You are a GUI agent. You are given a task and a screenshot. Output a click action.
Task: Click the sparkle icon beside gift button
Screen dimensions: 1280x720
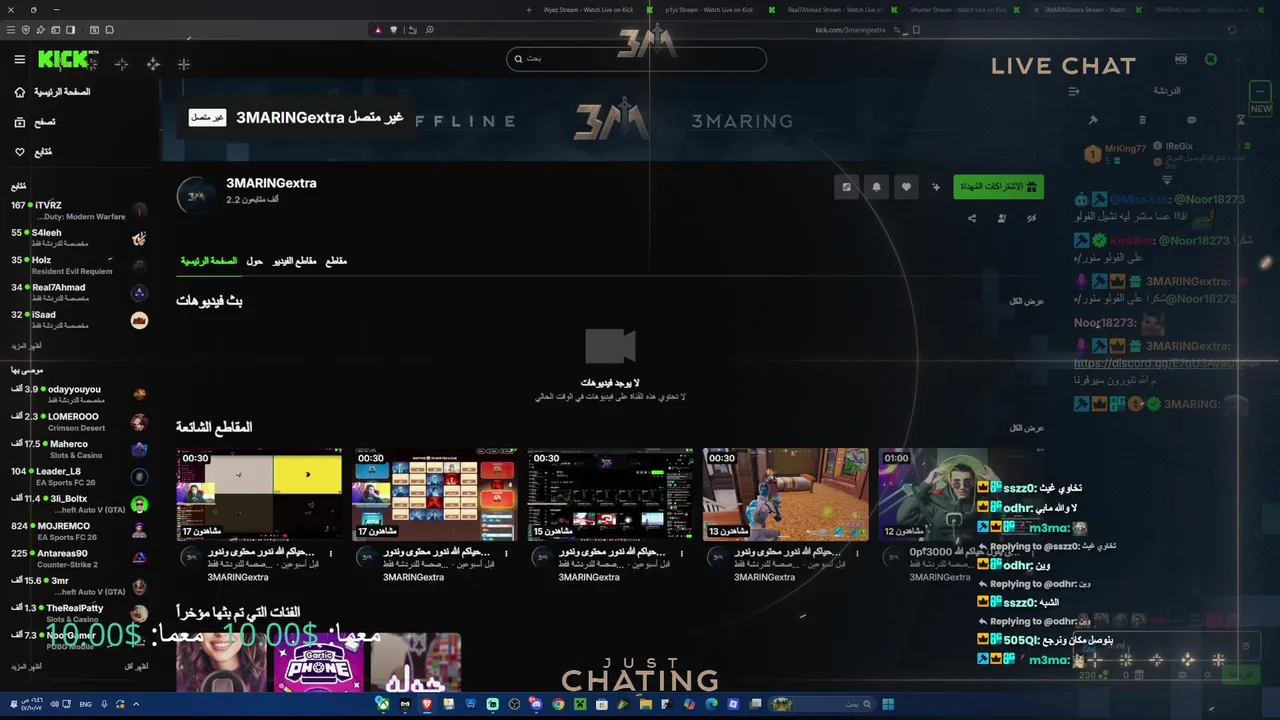pos(936,187)
